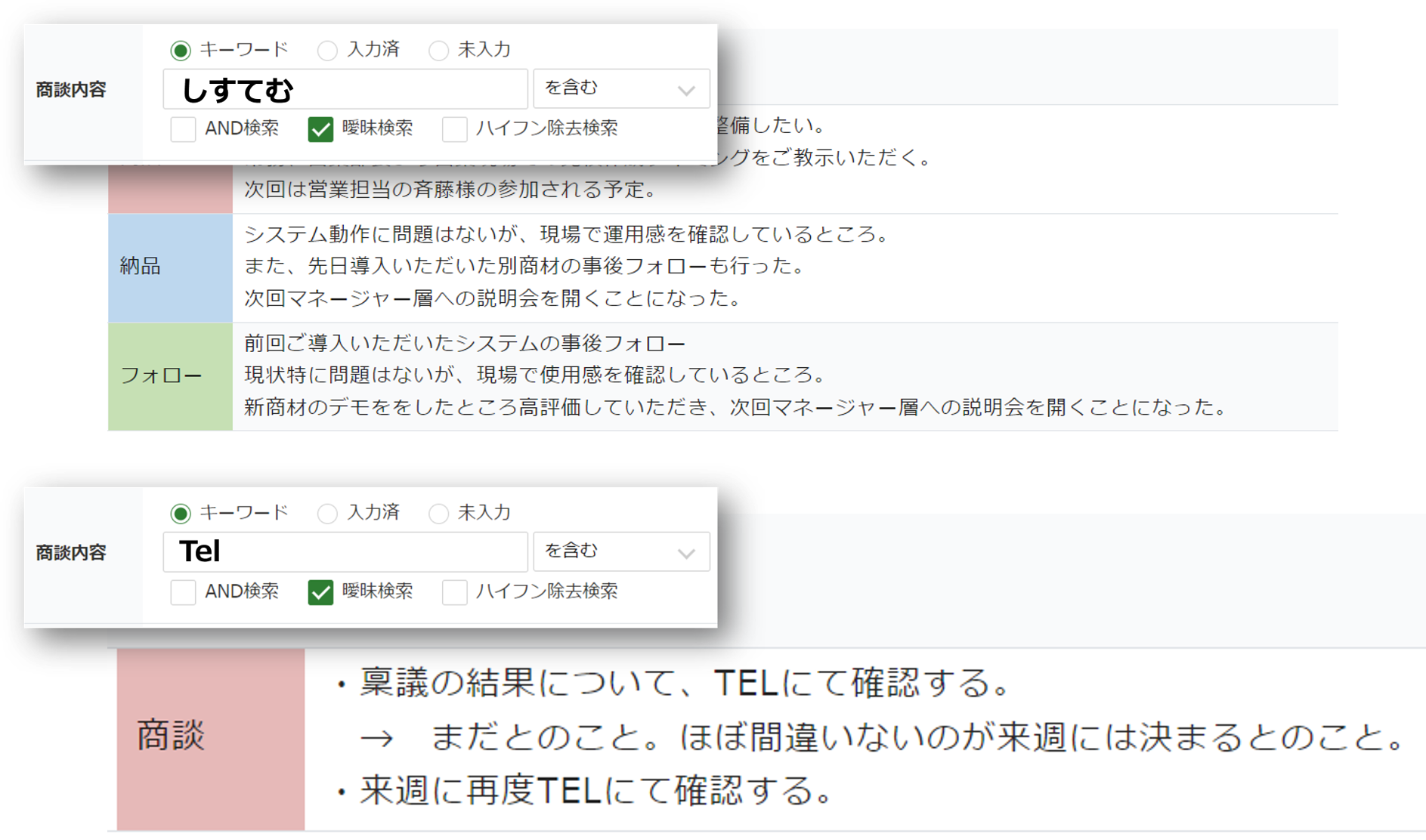The height and width of the screenshot is (840, 1426).
Task: Enable ハイフン除去検索 checkbox in the bottom panel
Action: click(x=454, y=592)
